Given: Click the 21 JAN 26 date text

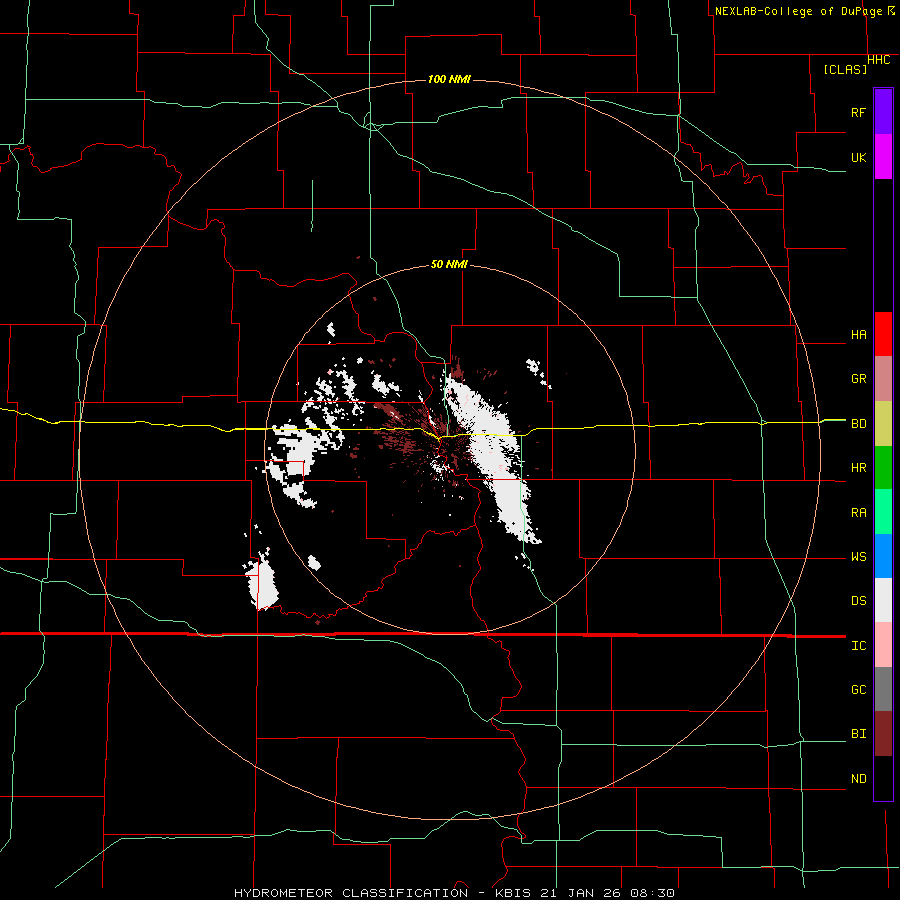Looking at the screenshot, I should [581, 893].
